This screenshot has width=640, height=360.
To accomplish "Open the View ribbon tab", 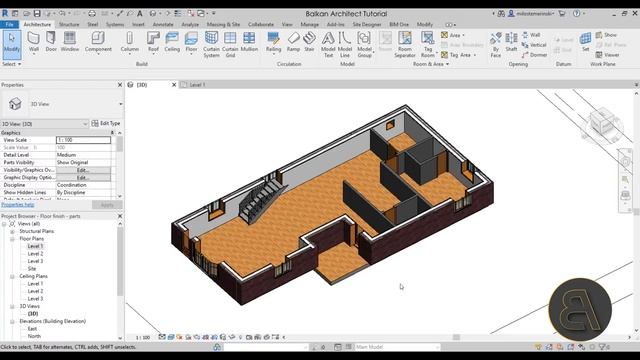I will tap(287, 24).
